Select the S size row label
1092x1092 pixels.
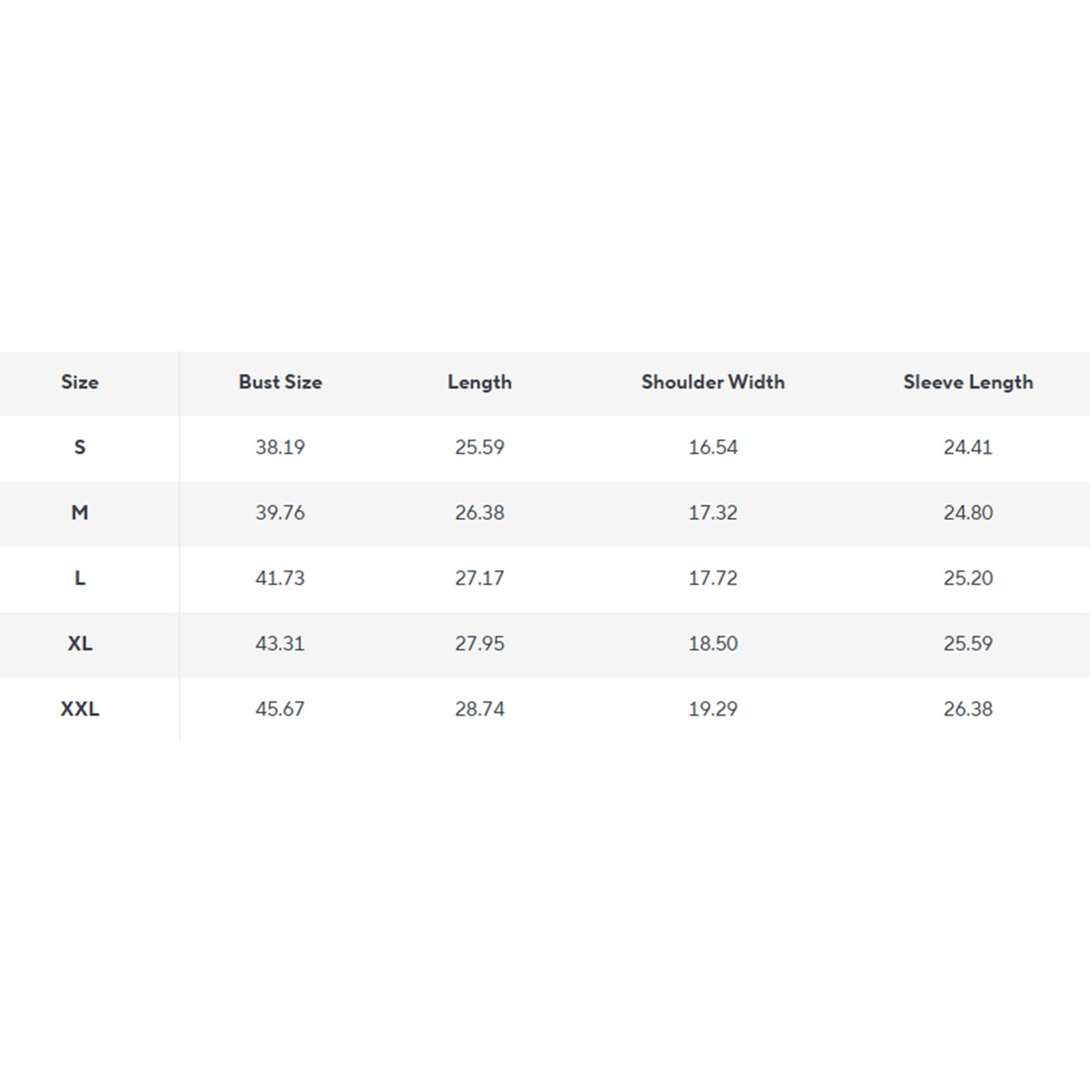coord(80,448)
